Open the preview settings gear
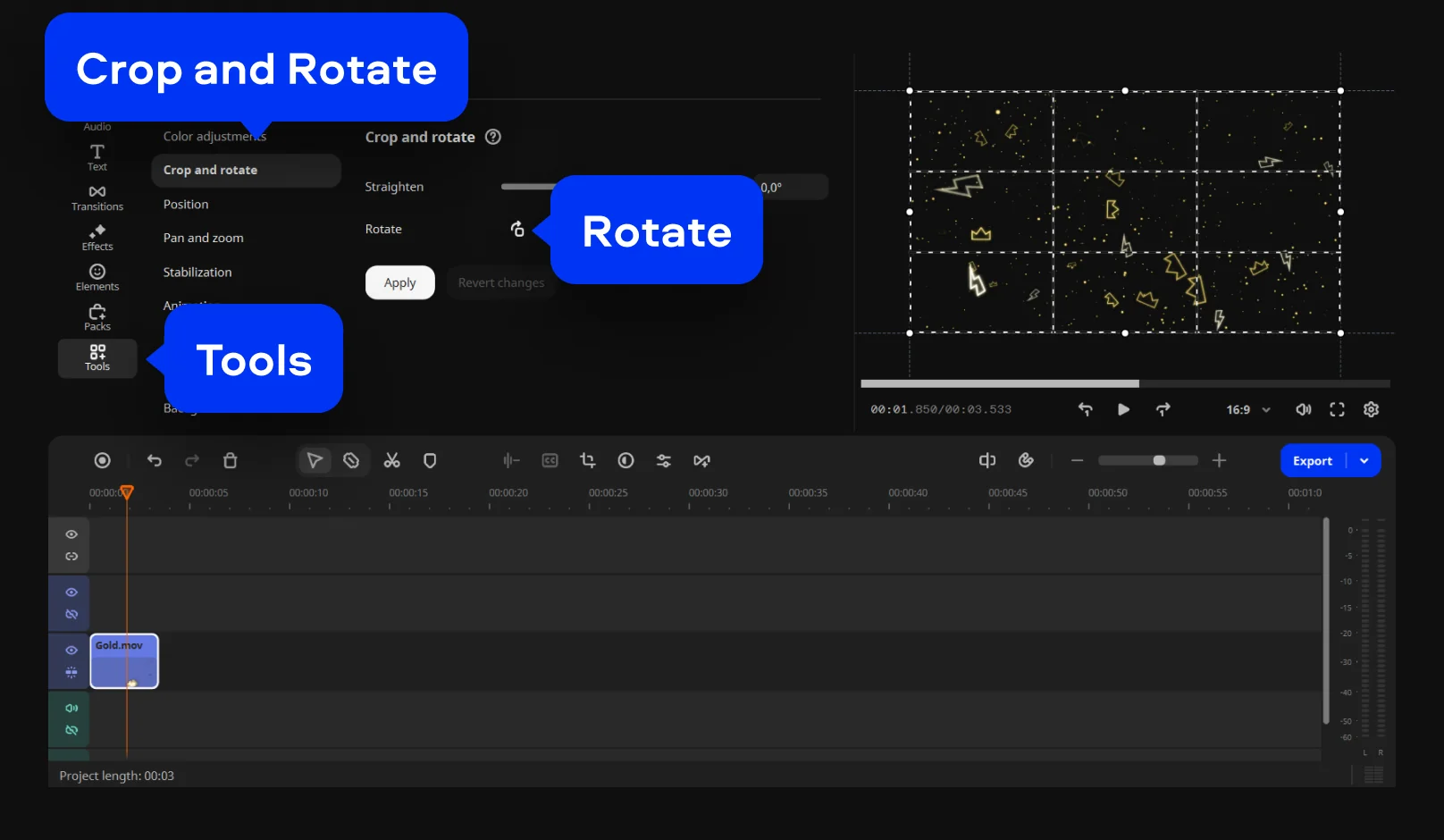The image size is (1444, 840). 1371,409
